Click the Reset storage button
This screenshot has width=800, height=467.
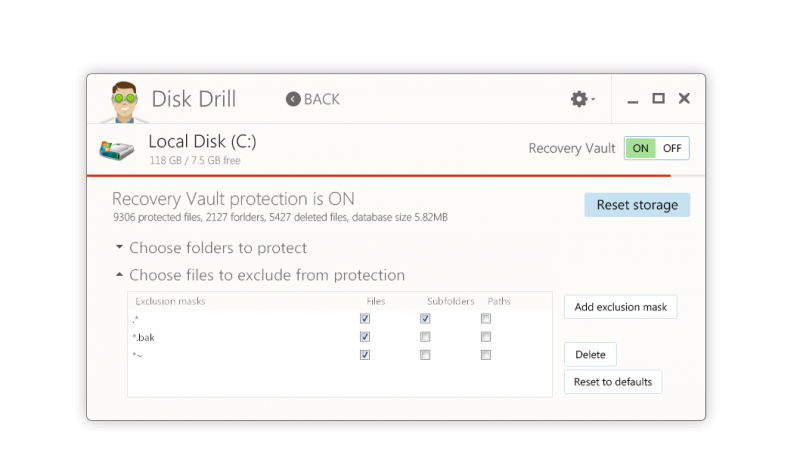coord(637,205)
